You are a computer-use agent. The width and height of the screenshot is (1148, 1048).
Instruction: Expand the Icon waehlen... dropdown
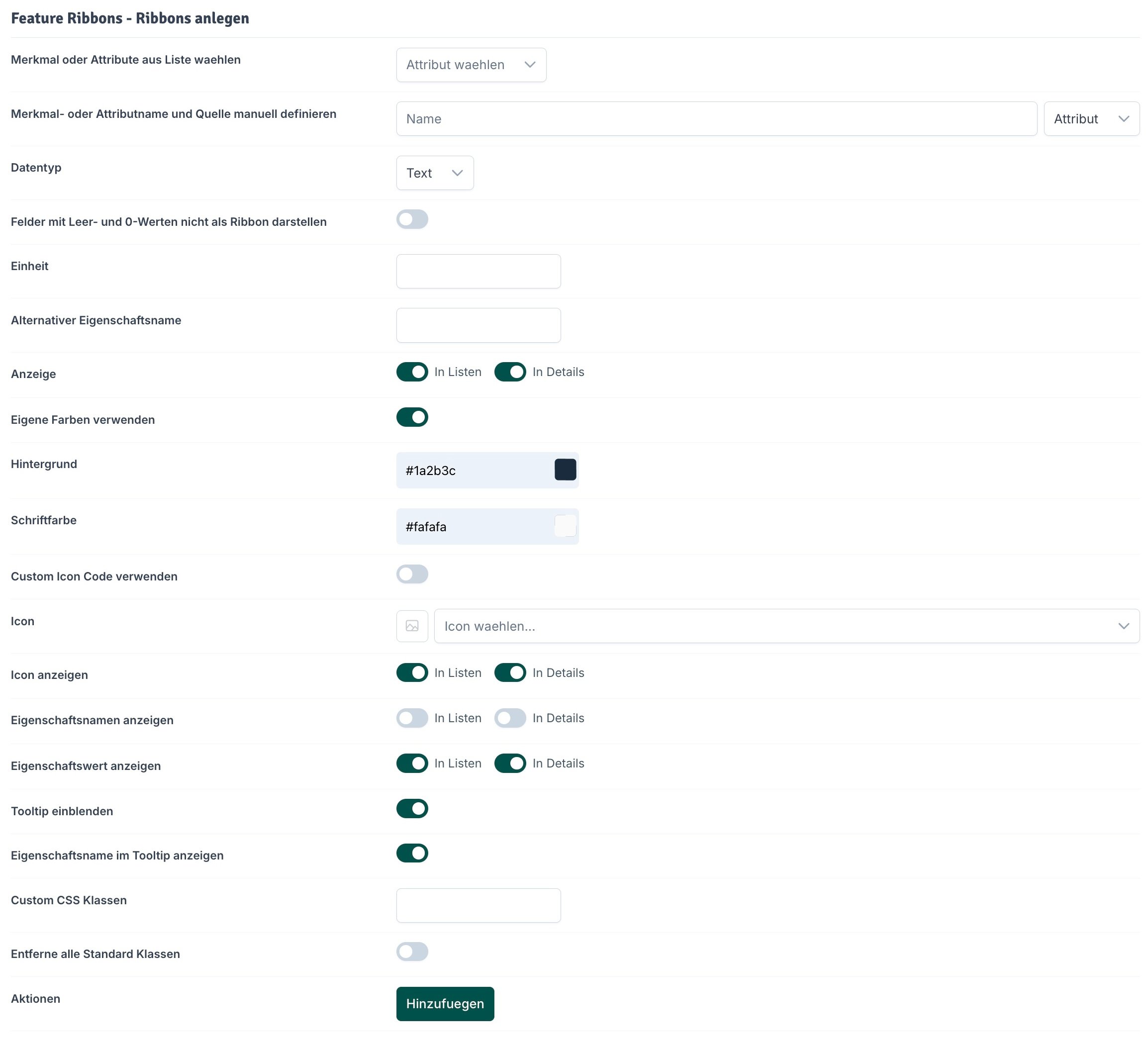click(x=786, y=626)
